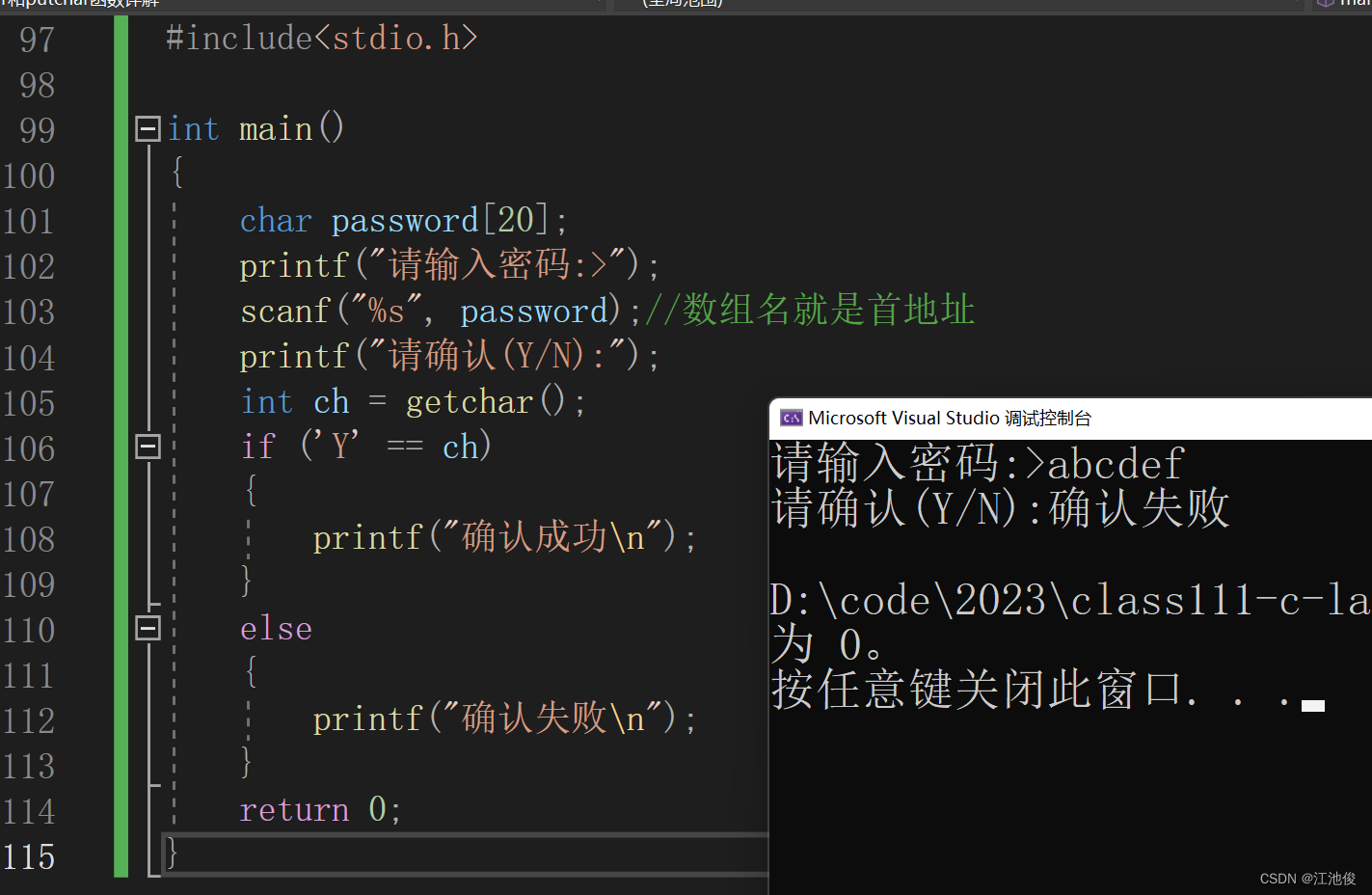
Task: Place cursor on the return 0; line
Action: tap(320, 810)
